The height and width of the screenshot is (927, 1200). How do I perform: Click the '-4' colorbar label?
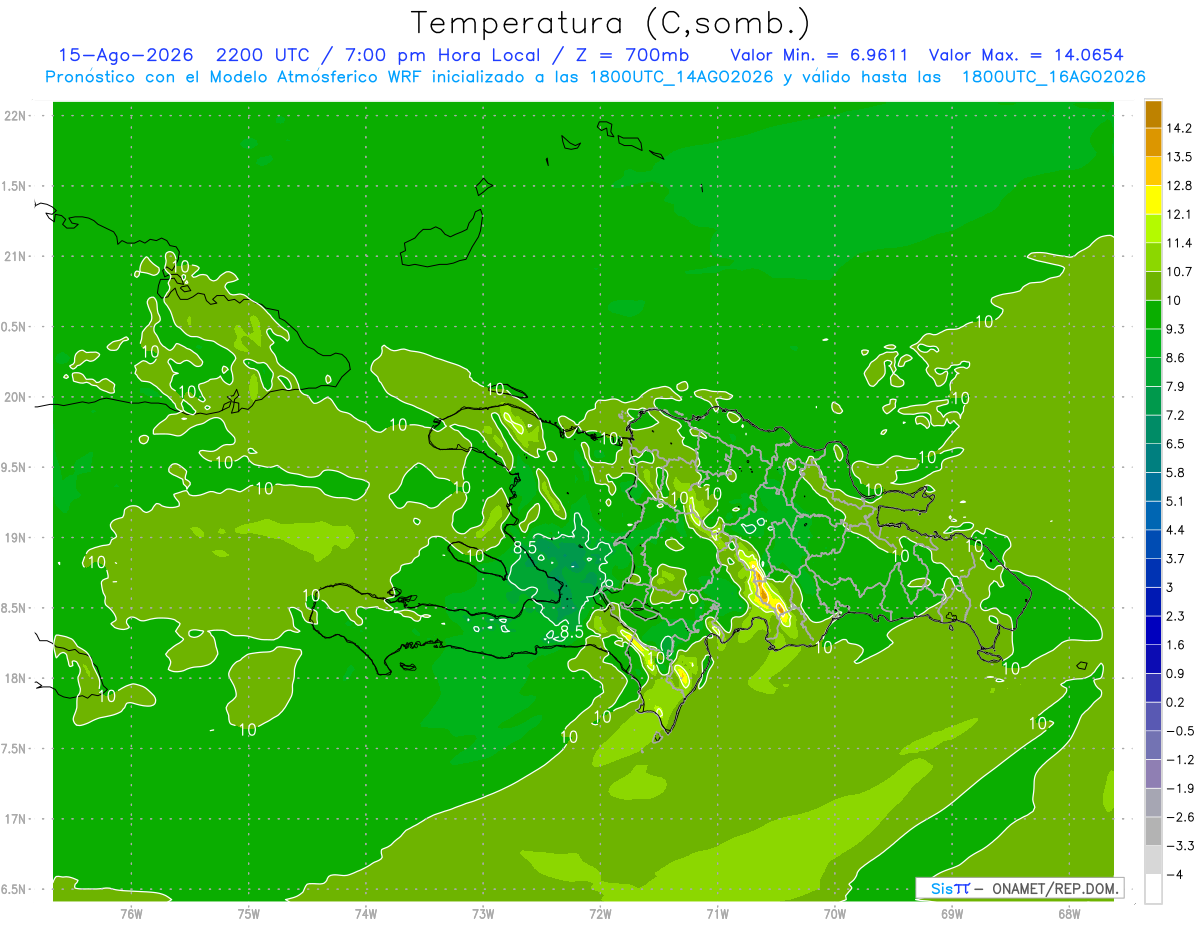coord(1174,874)
